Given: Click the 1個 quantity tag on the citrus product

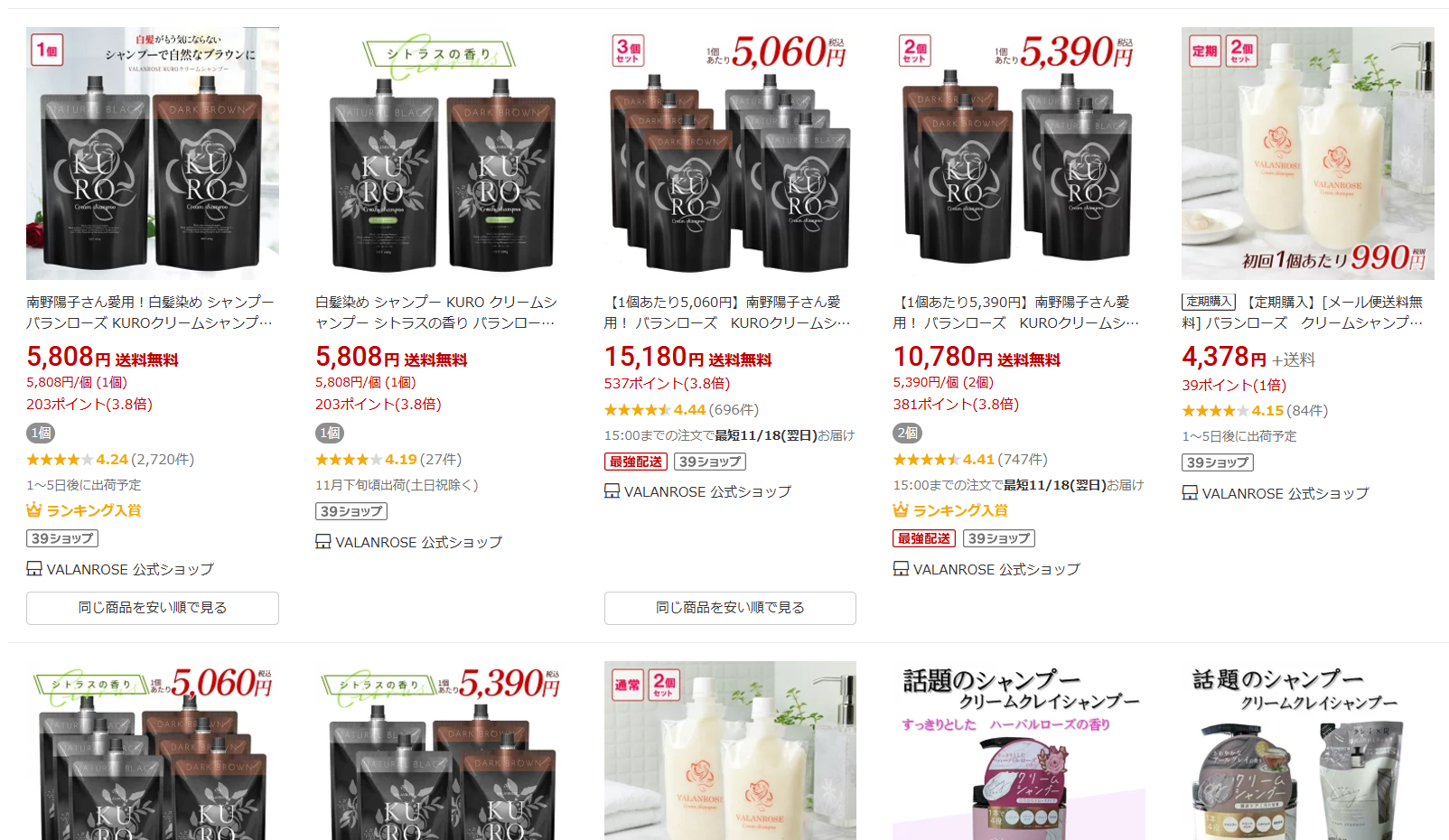Looking at the screenshot, I should [x=330, y=434].
